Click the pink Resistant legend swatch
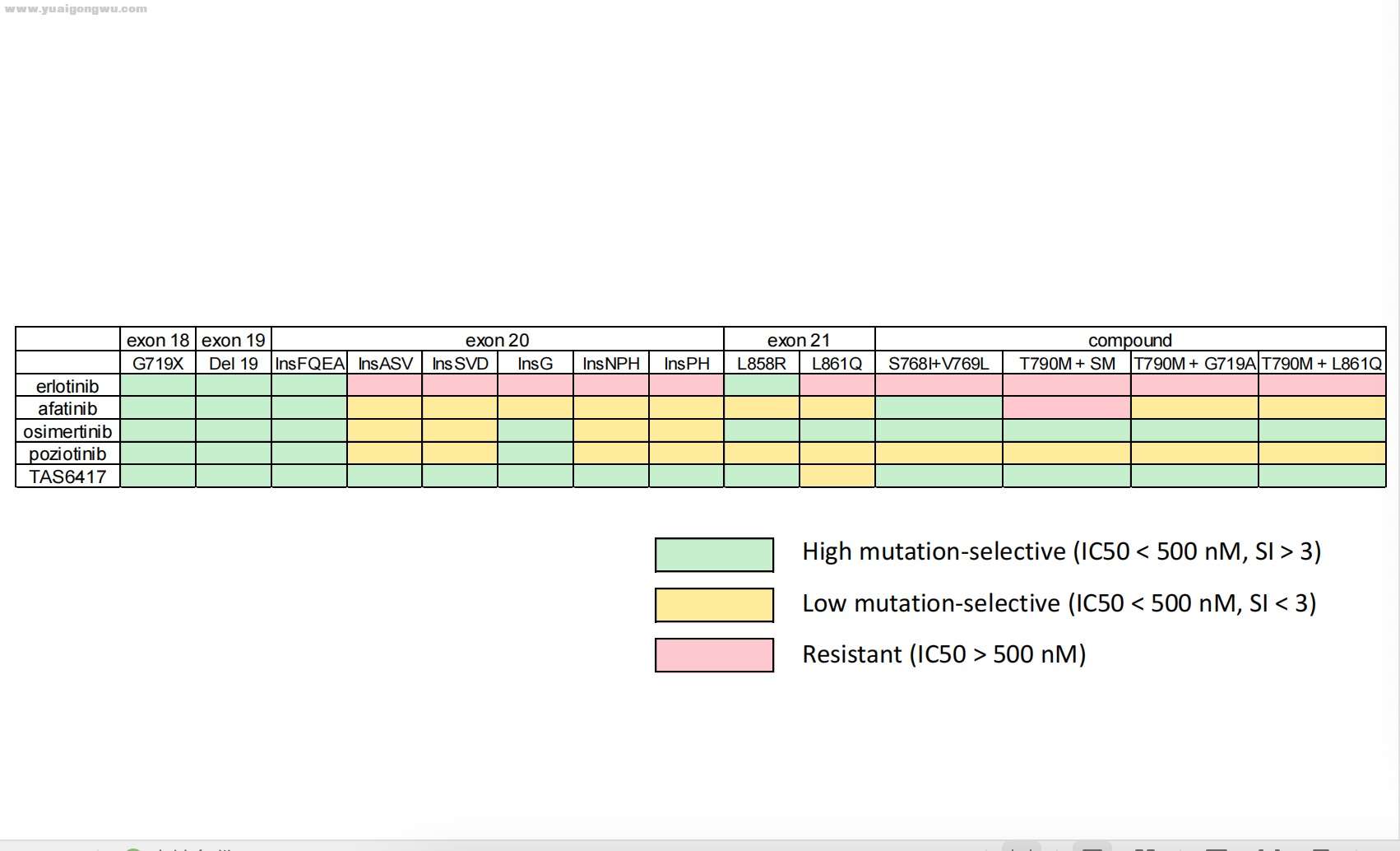This screenshot has height=851, width=1400. point(714,655)
